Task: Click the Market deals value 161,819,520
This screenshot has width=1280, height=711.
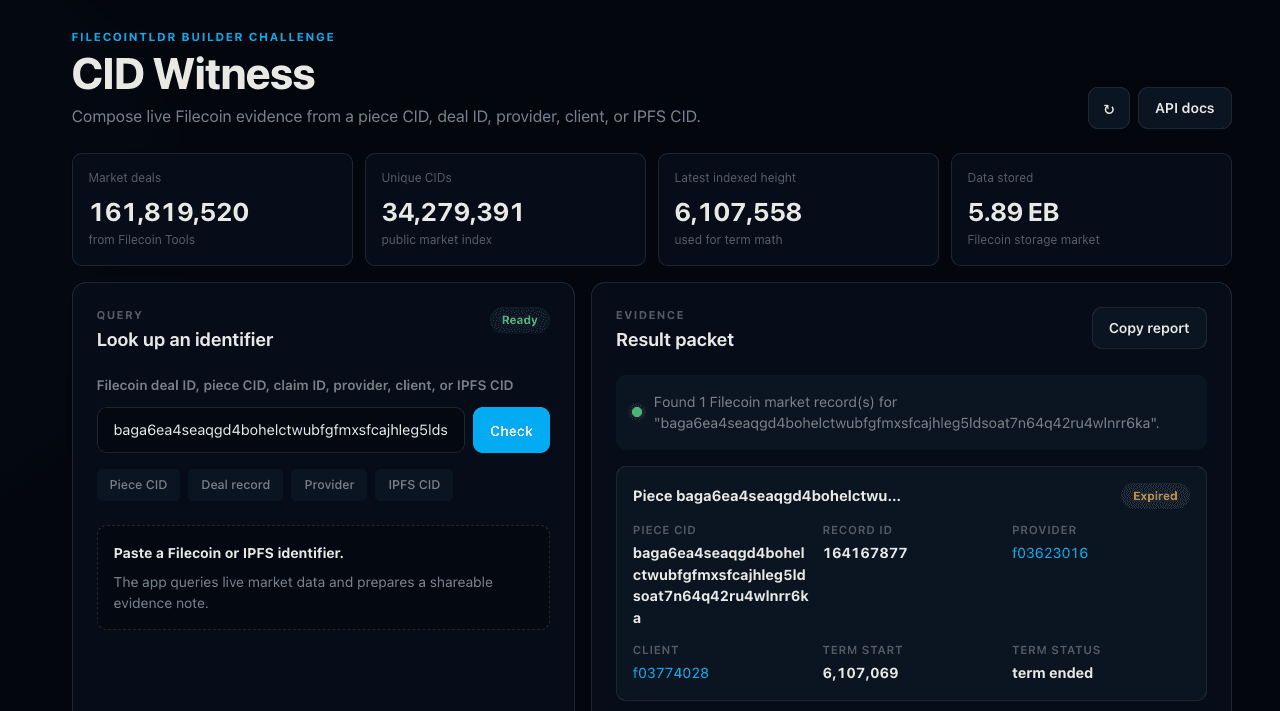Action: pyautogui.click(x=169, y=212)
